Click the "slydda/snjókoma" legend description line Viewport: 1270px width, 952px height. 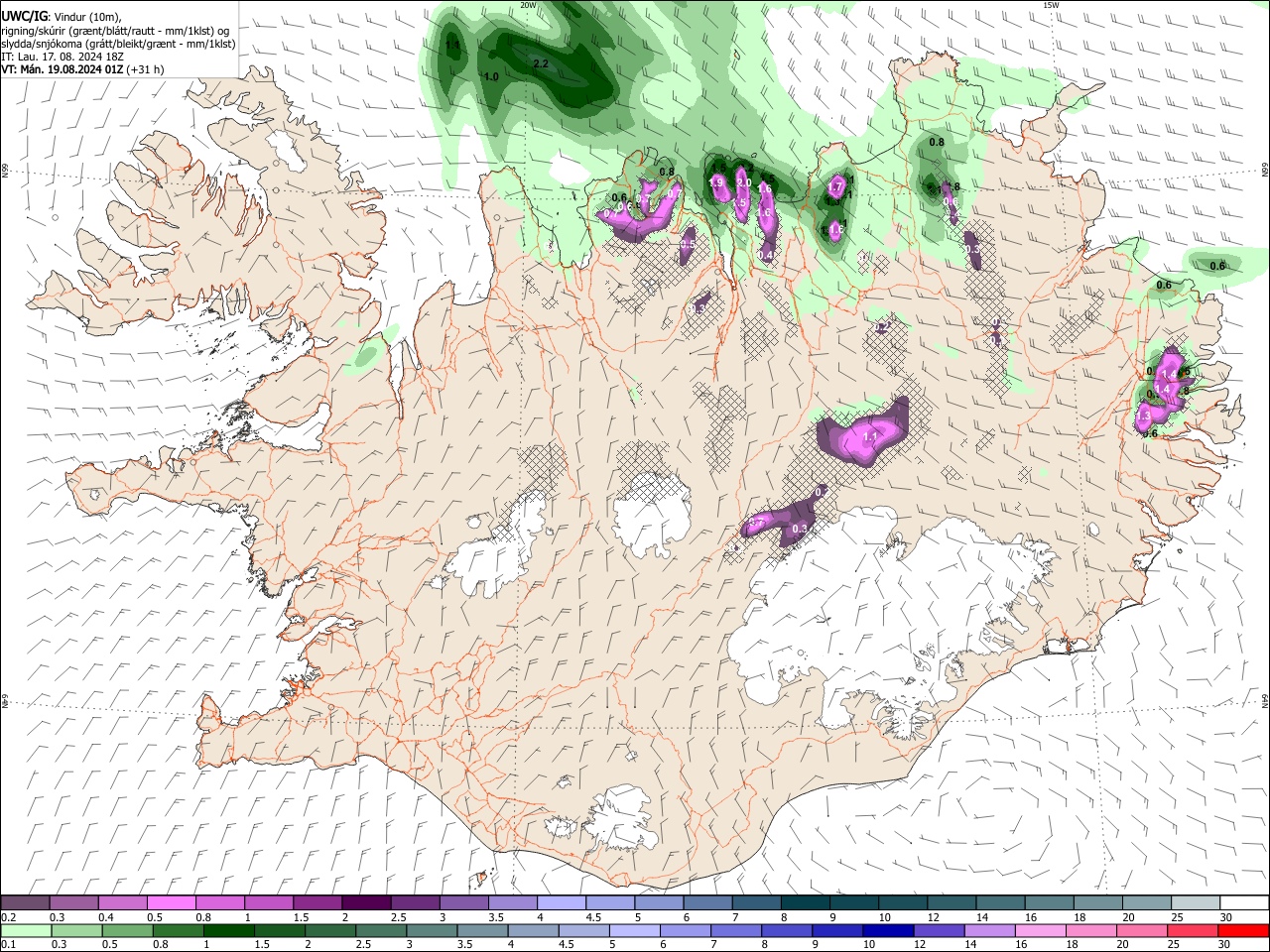(118, 44)
